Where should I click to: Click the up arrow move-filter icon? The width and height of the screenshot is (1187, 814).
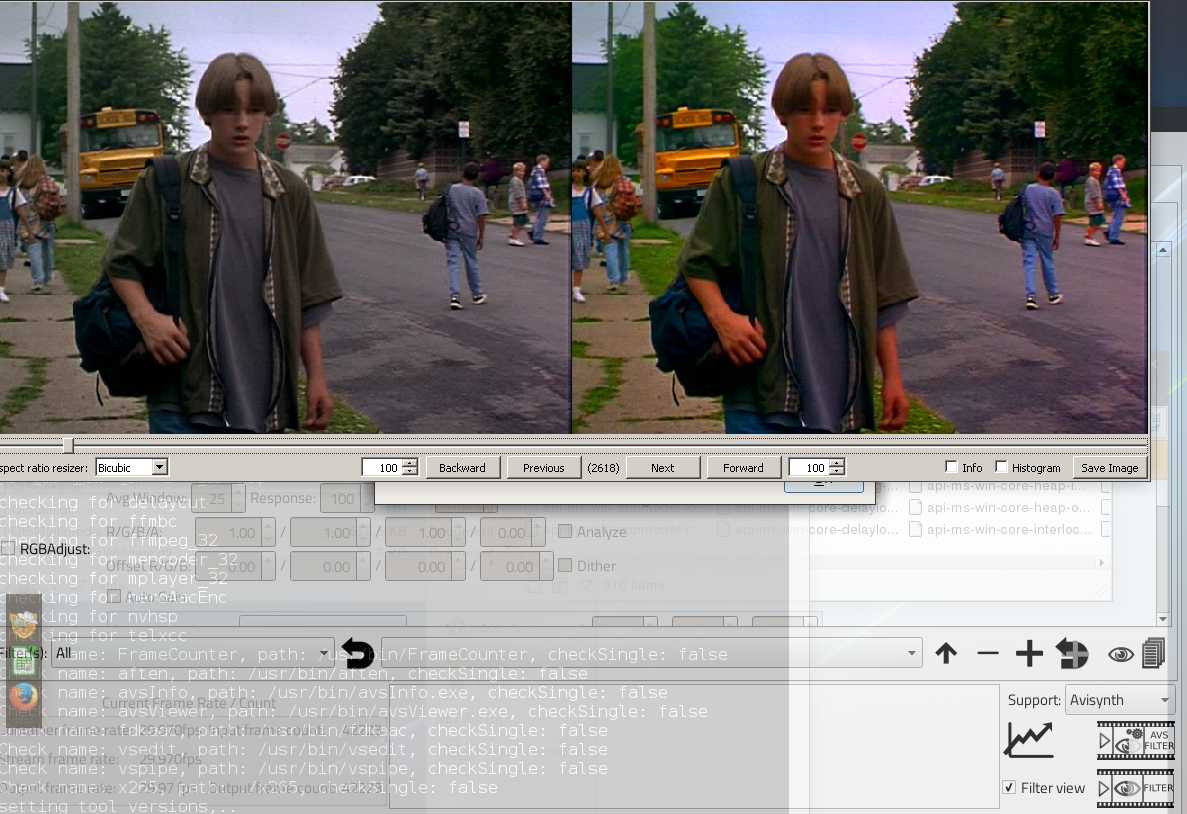[x=946, y=654]
